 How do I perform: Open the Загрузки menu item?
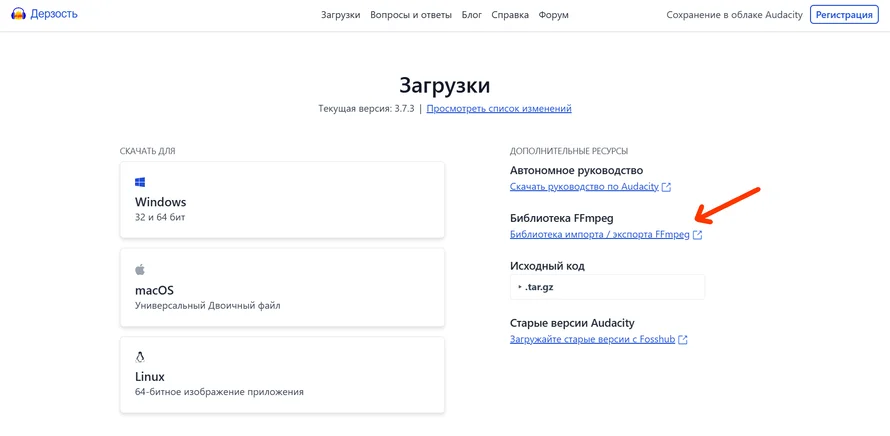(341, 15)
